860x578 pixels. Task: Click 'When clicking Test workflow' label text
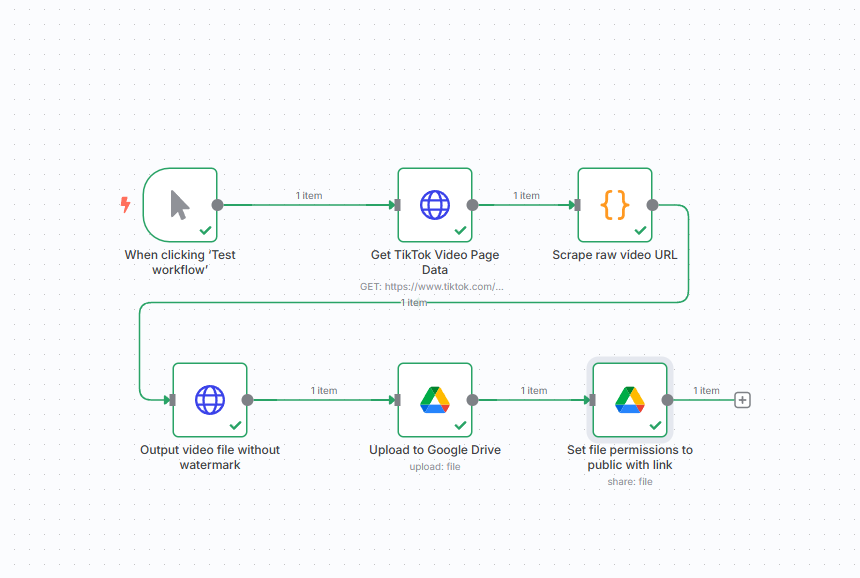pyautogui.click(x=180, y=262)
